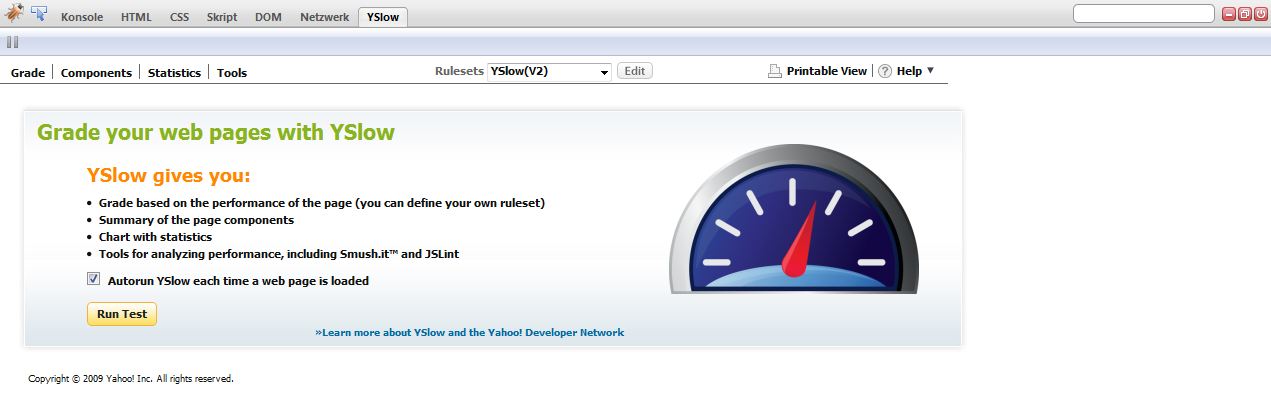
Task: Open the Components view
Action: pyautogui.click(x=96, y=73)
